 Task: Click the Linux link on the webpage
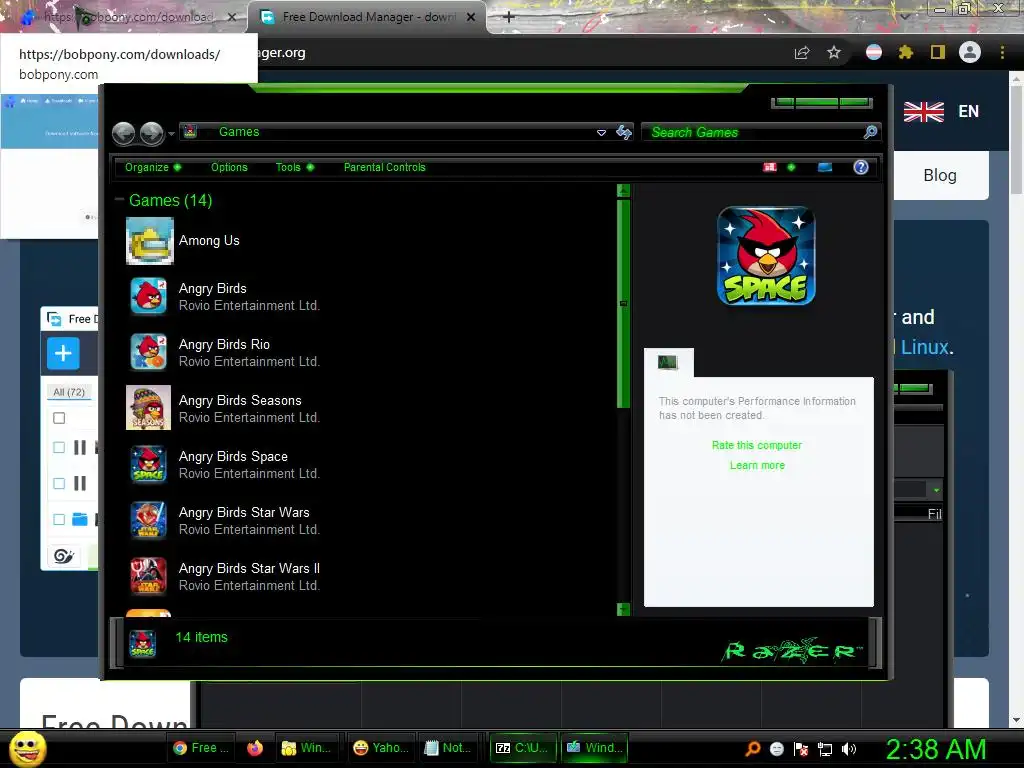[924, 347]
